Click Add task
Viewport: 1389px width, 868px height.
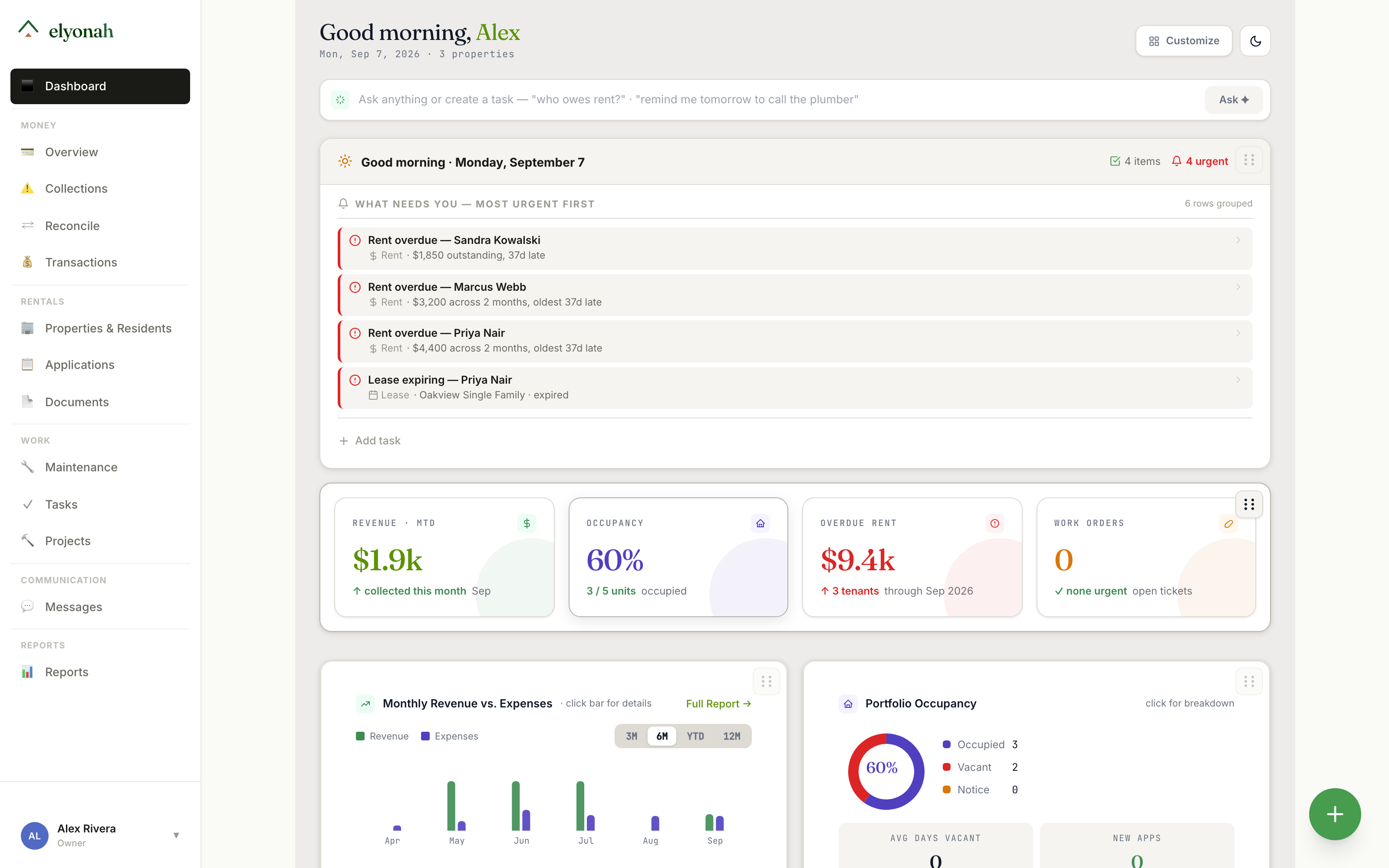coord(370,441)
